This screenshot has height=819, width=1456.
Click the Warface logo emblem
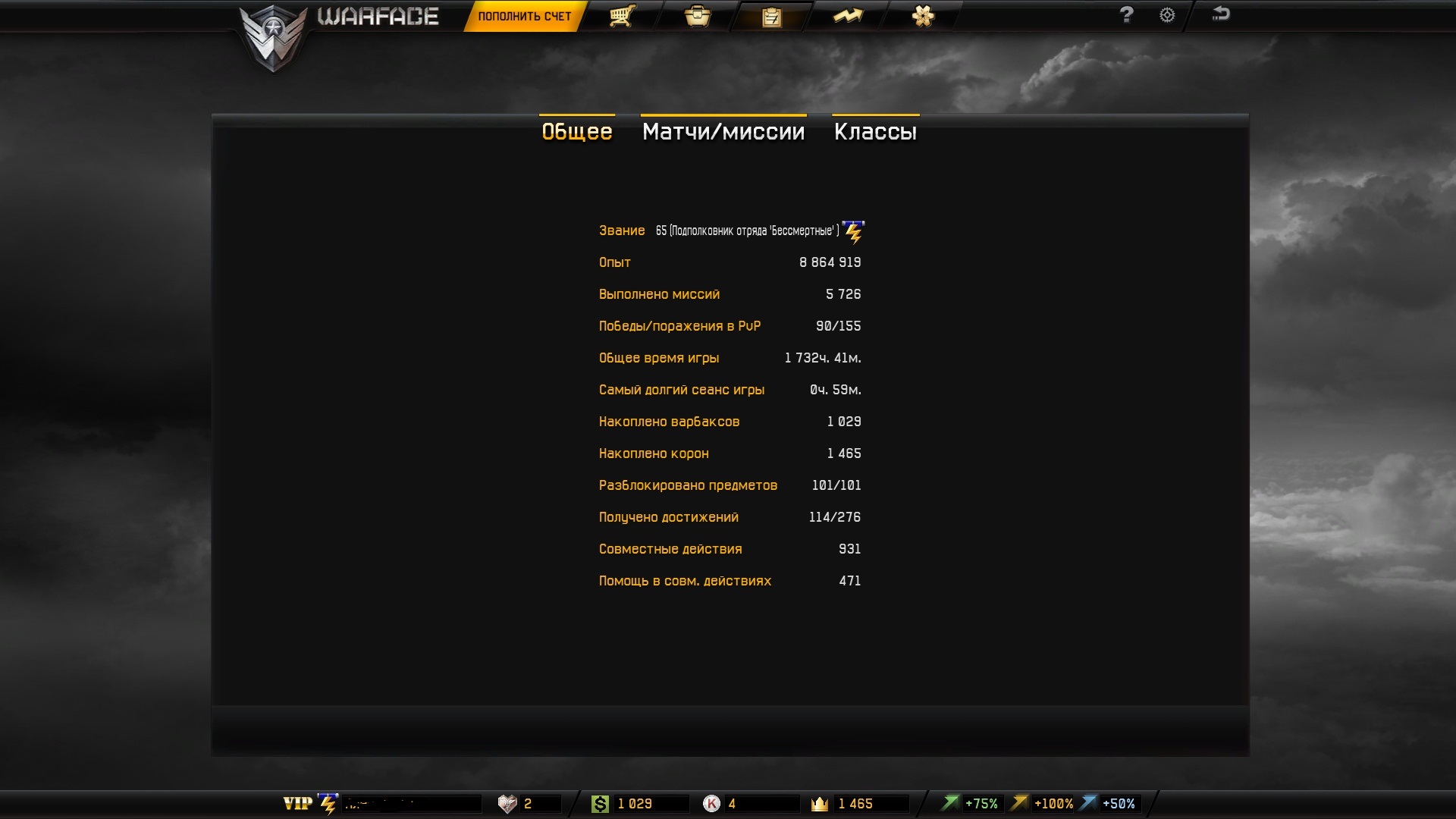tap(273, 38)
